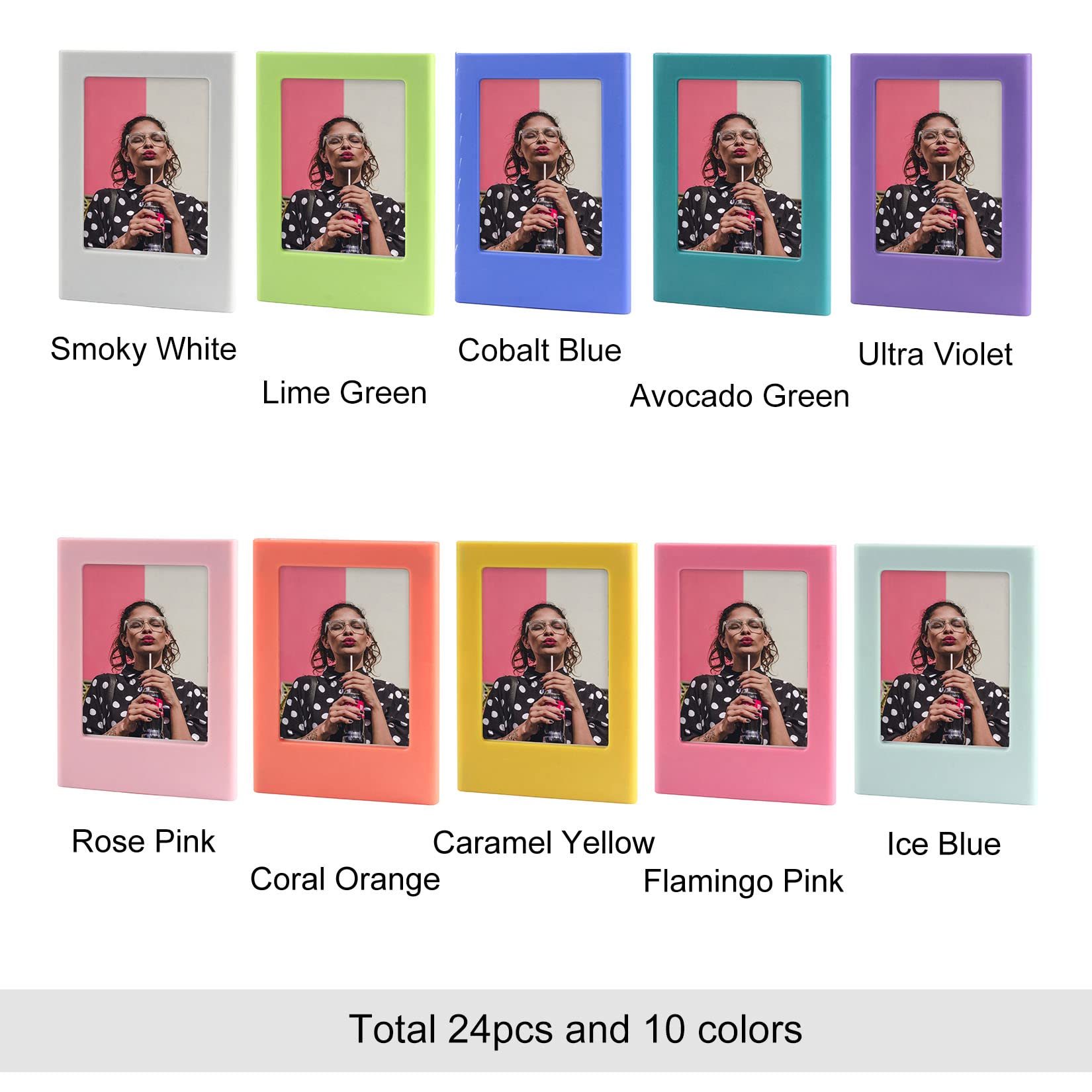Click the Caramel Yellow label
The width and height of the screenshot is (1092, 1092).
click(x=543, y=843)
